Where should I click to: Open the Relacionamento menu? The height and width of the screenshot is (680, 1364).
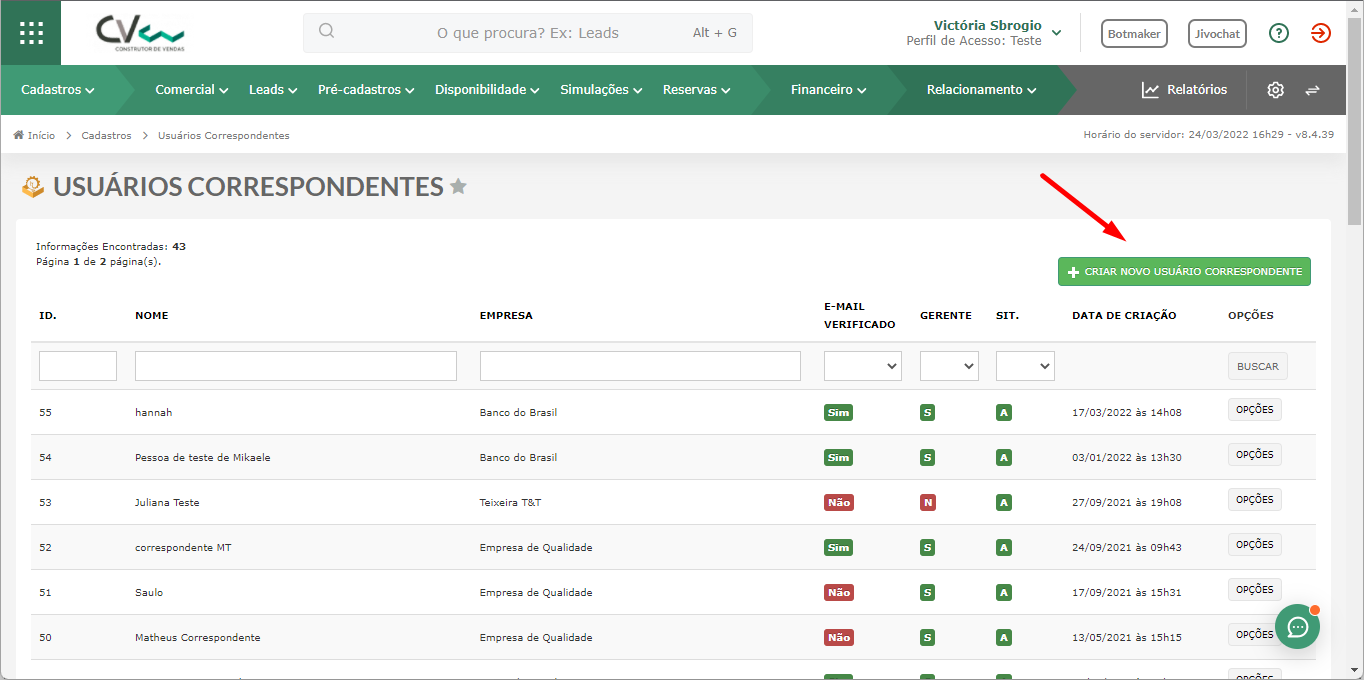click(x=981, y=90)
